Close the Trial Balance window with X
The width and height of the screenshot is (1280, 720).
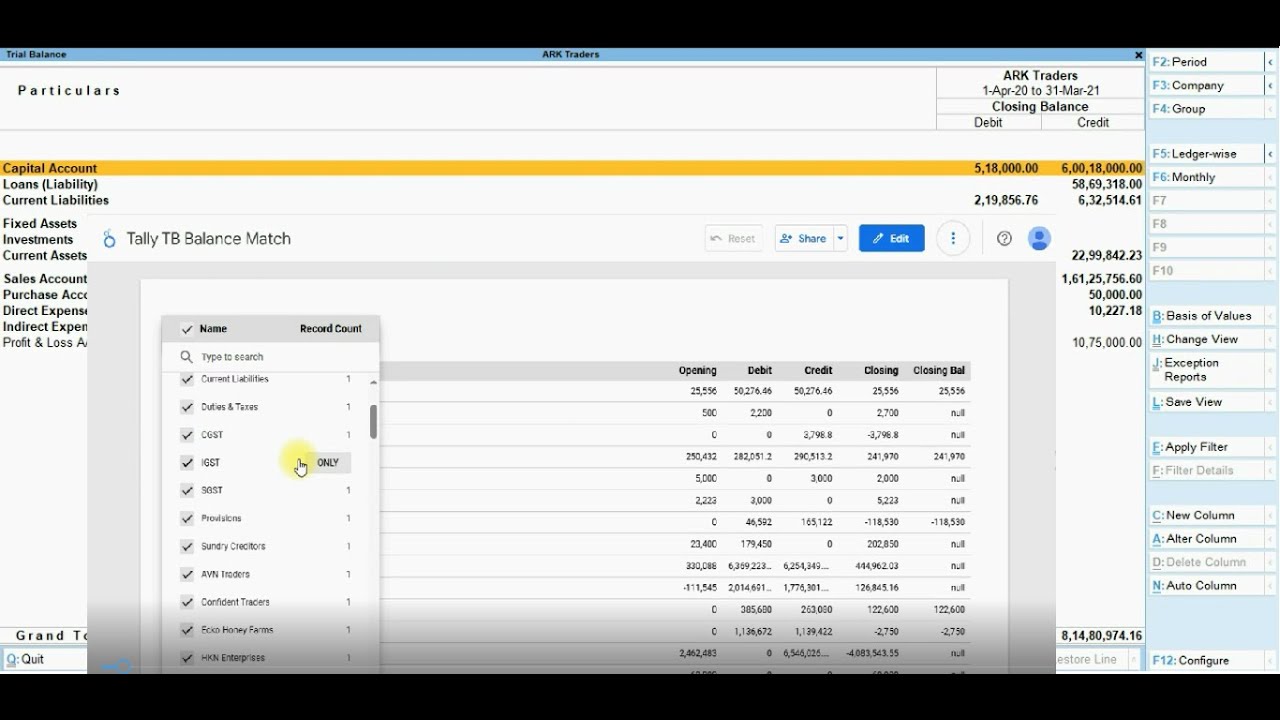(1138, 55)
